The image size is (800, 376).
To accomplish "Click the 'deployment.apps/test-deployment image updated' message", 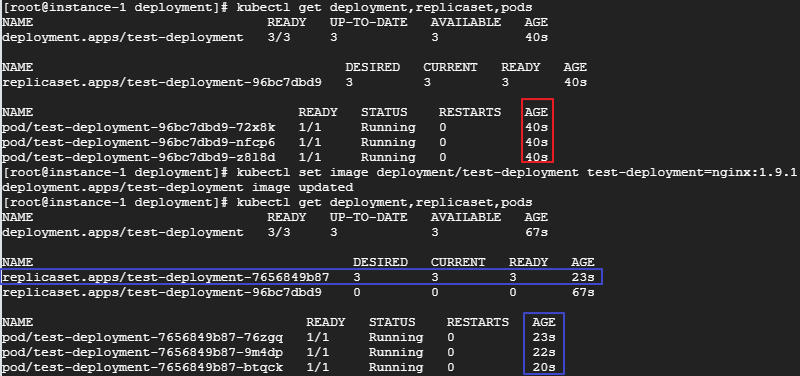I will 178,187.
